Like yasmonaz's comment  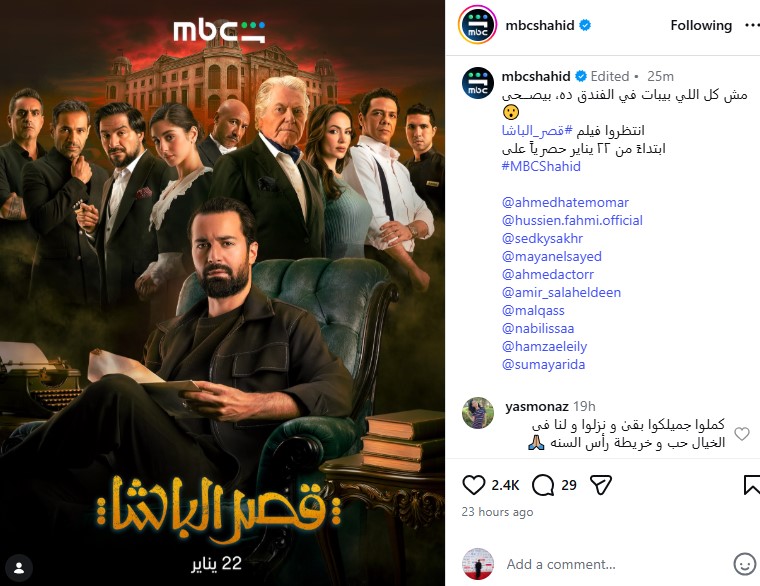pos(742,434)
